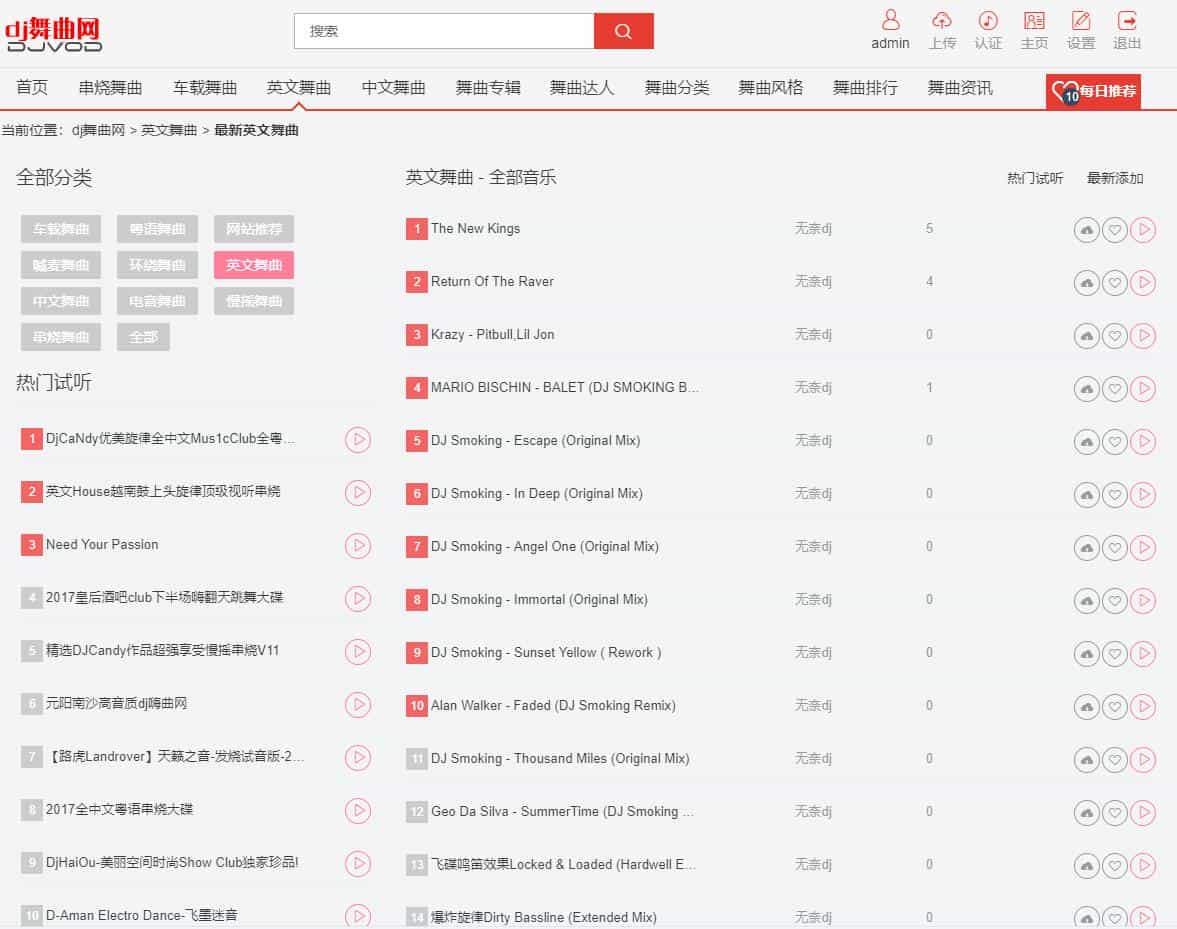Image resolution: width=1177 pixels, height=929 pixels.
Task: Click the red search magnifier button
Action: coord(623,31)
